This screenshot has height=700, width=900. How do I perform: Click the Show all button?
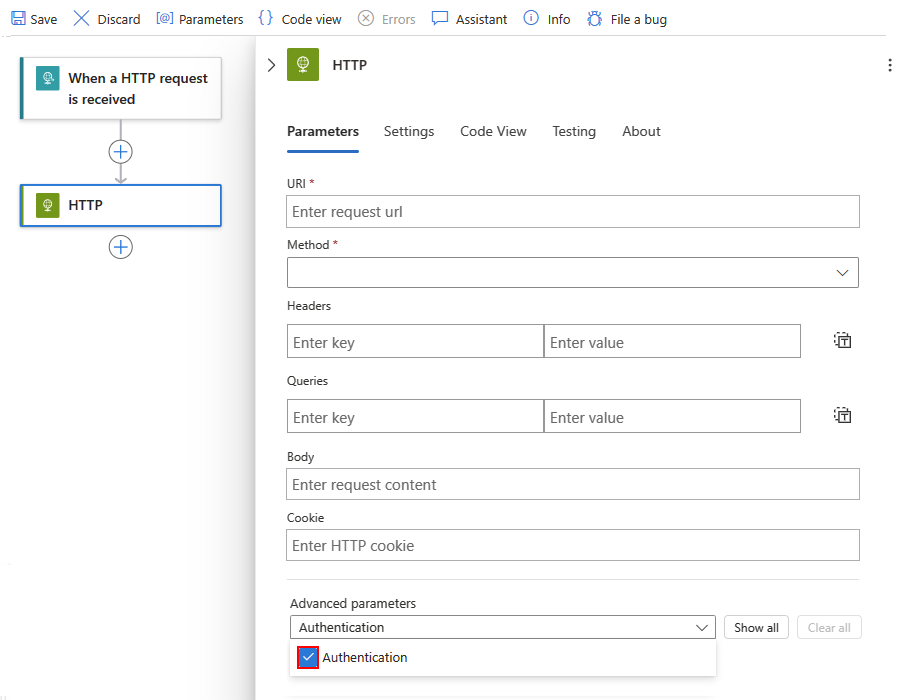756,628
